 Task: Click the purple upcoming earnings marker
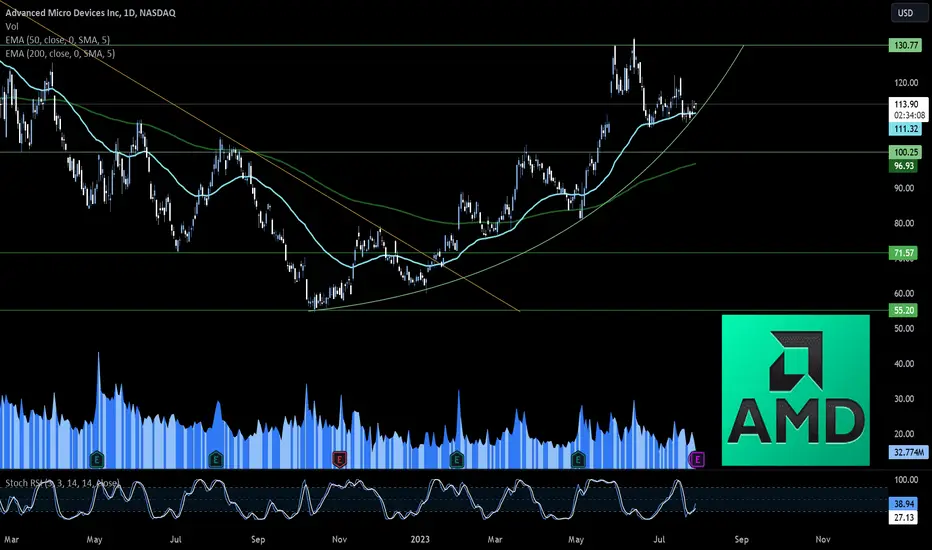[697, 459]
